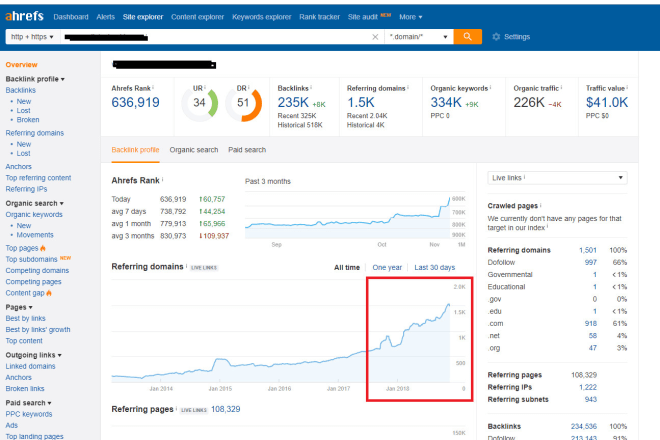The width and height of the screenshot is (660, 440).
Task: Switch to the Organic search tab
Action: coord(194,150)
